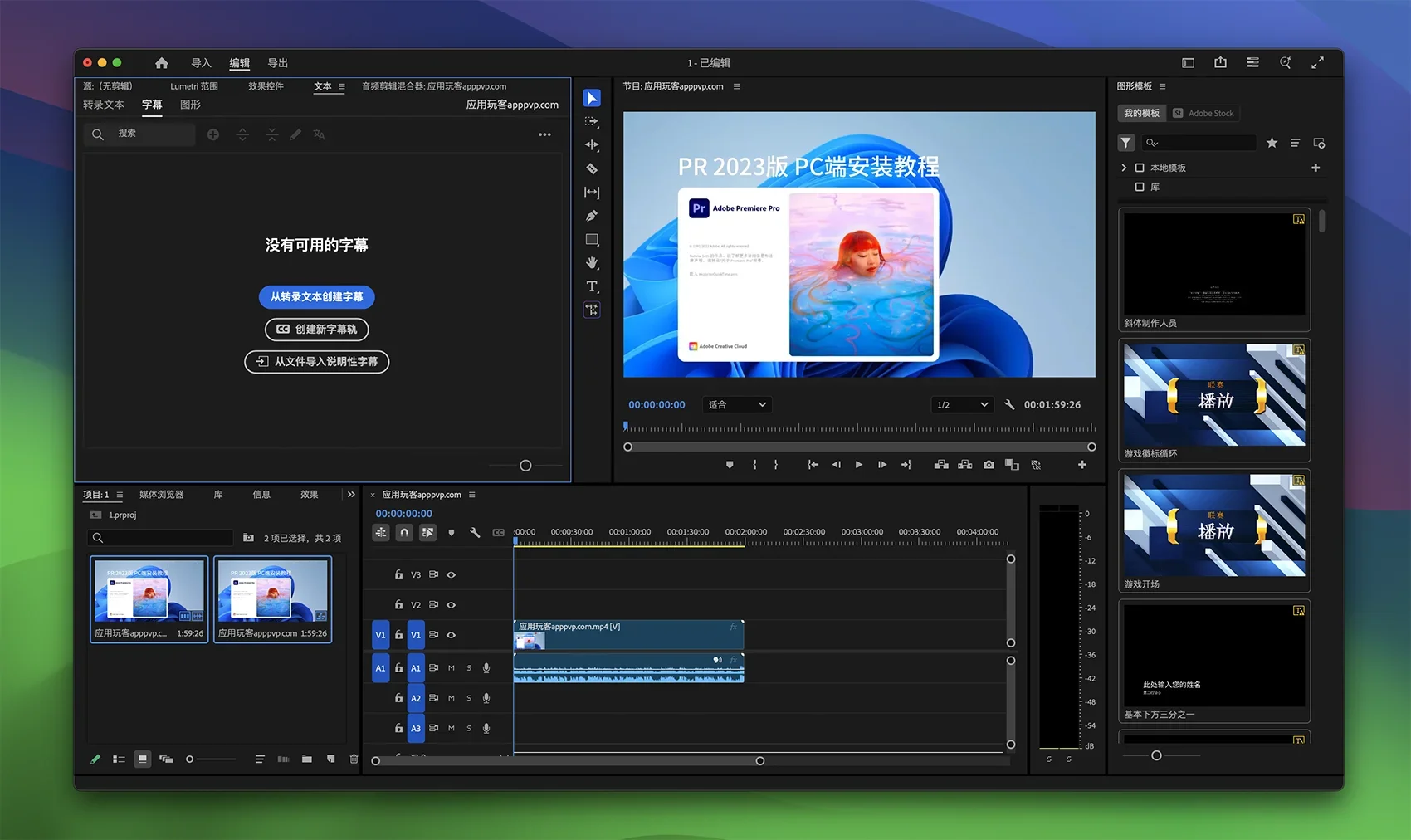This screenshot has width=1411, height=840.
Task: Click 从文件导入说明性字幕 button
Action: coord(316,362)
